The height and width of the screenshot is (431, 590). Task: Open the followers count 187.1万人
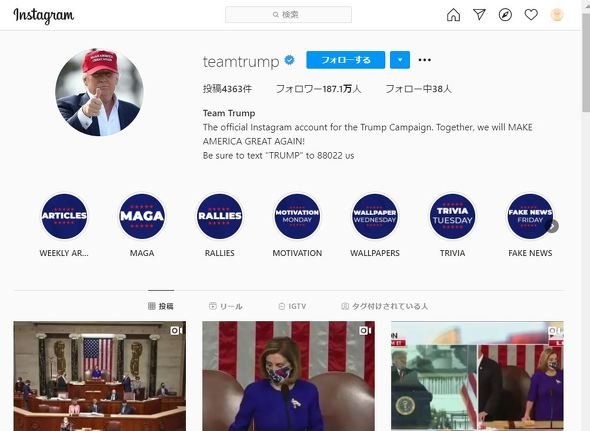click(318, 89)
